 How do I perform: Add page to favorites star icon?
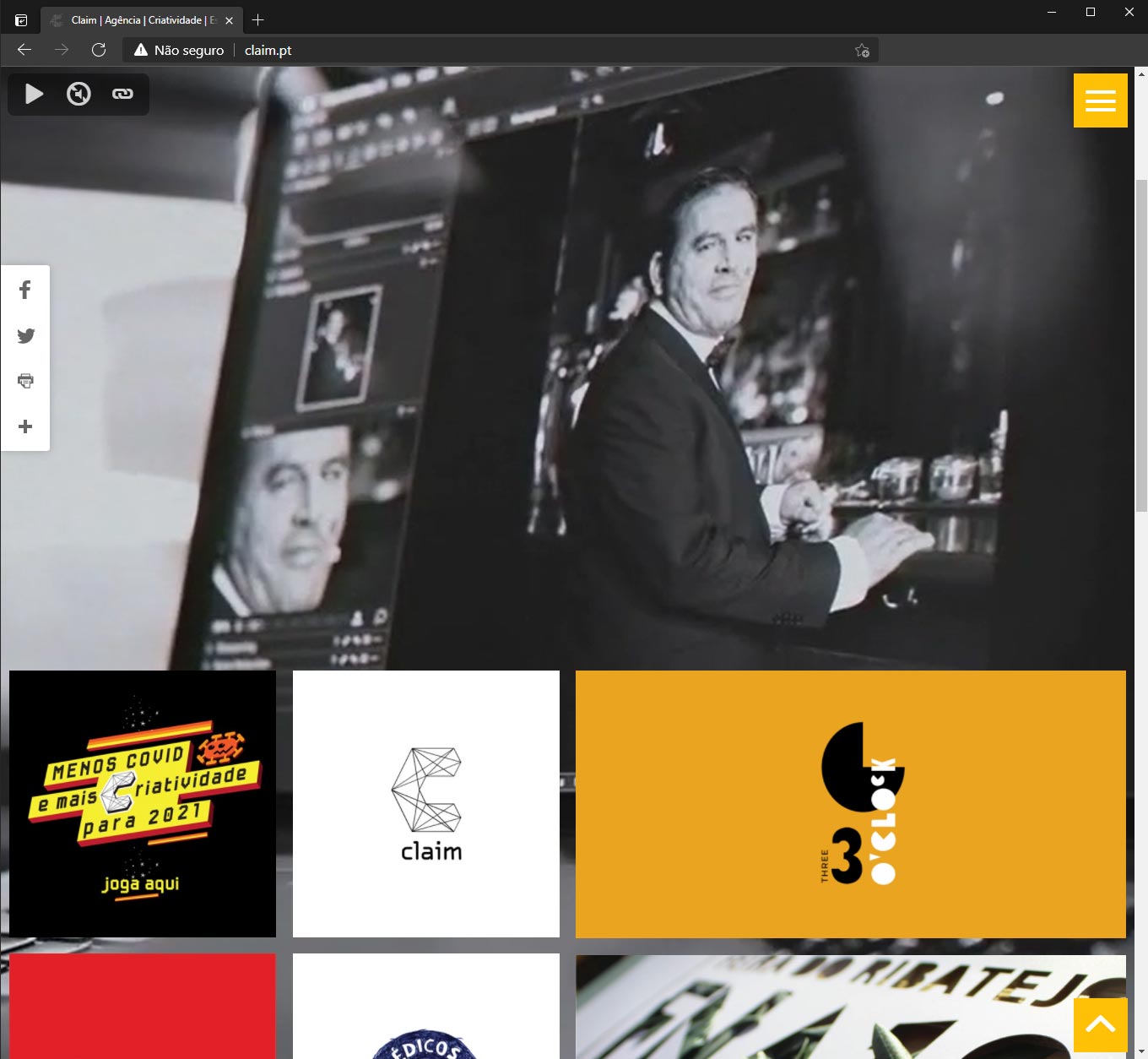coord(862,51)
